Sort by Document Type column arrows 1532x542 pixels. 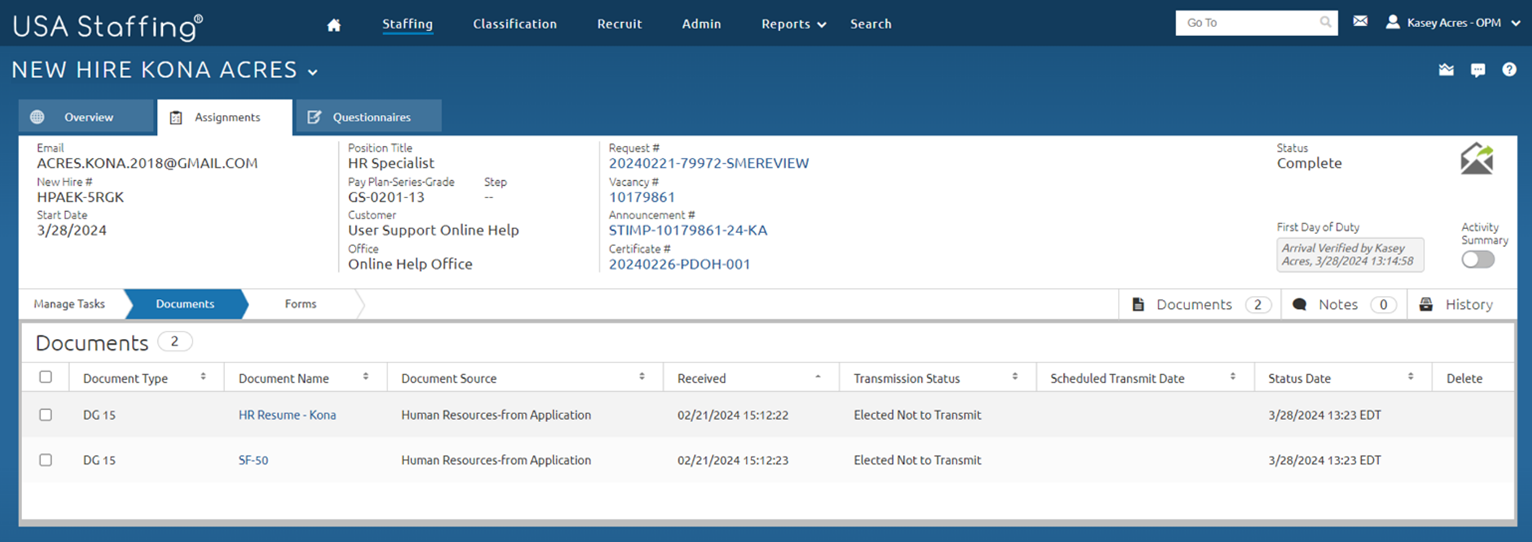pyautogui.click(x=203, y=377)
